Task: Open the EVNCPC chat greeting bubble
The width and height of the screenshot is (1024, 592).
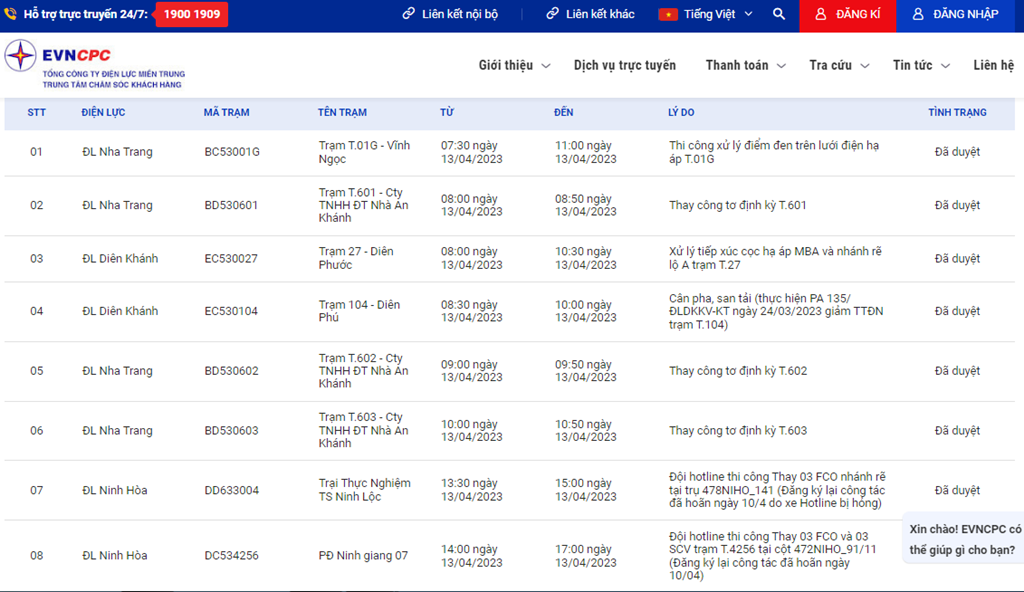Action: (964, 539)
